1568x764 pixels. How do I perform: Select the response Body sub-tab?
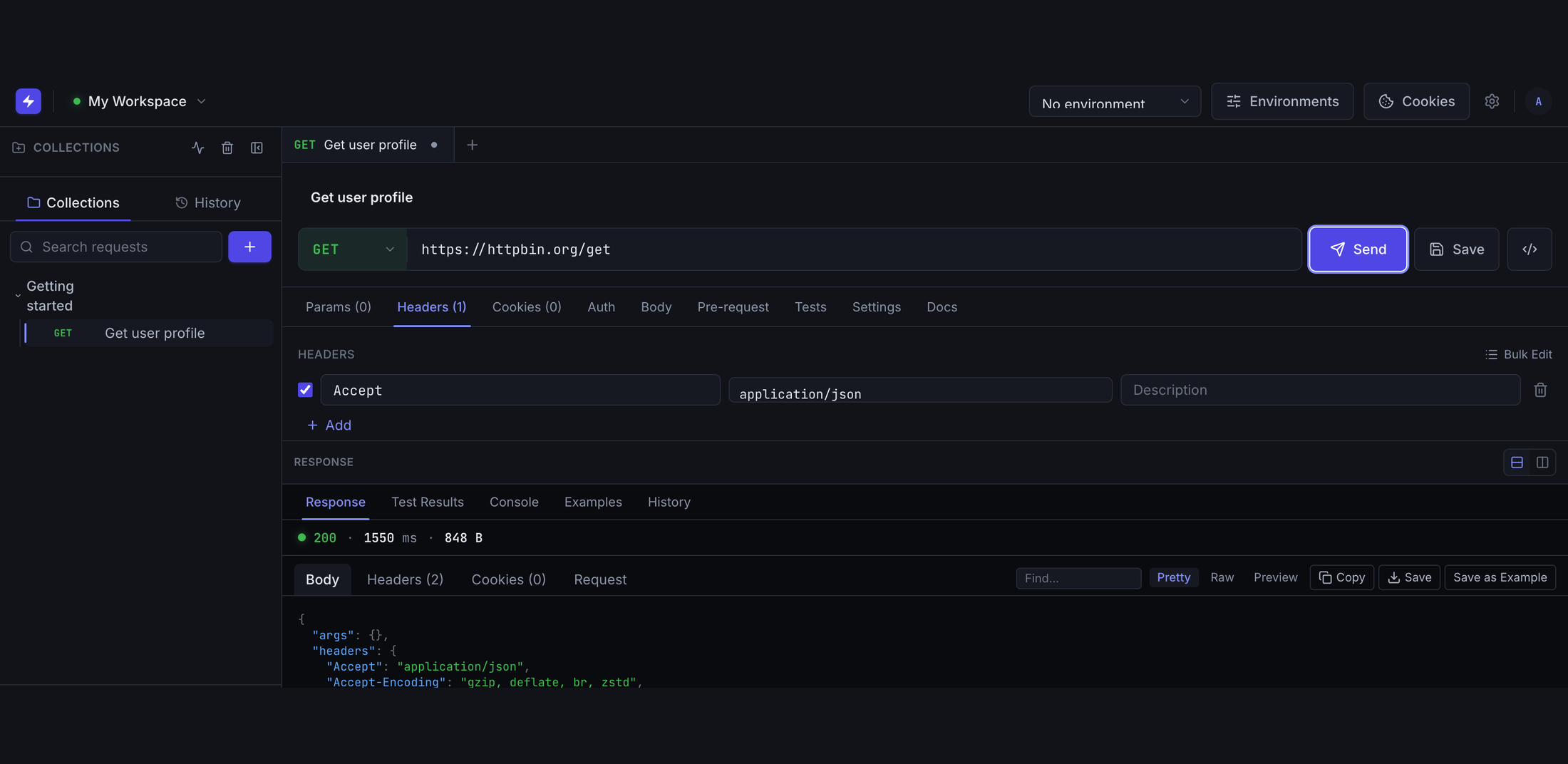[322, 579]
